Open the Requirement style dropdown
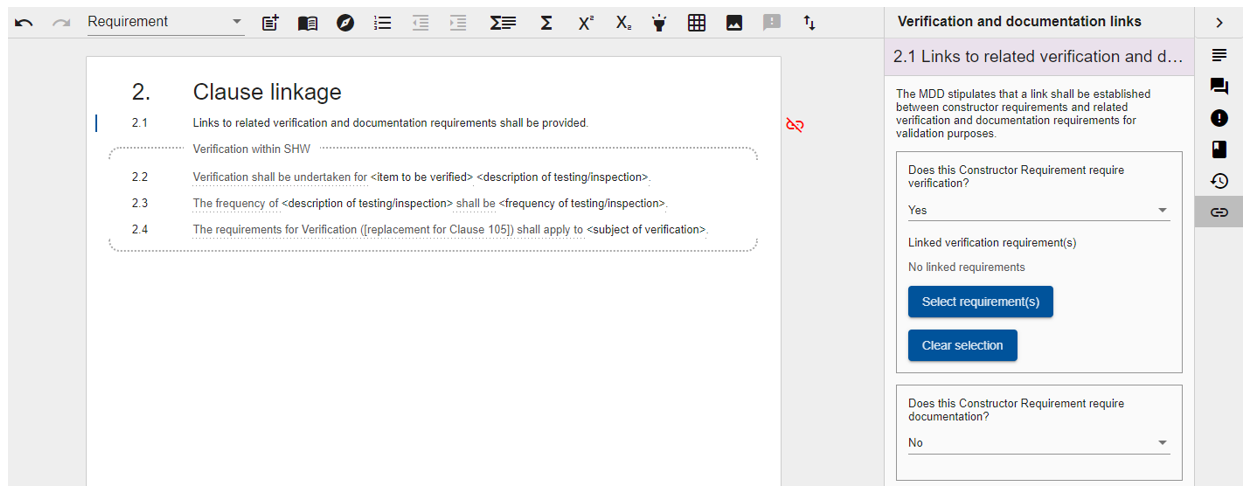The height and width of the screenshot is (493, 1252). (x=165, y=22)
